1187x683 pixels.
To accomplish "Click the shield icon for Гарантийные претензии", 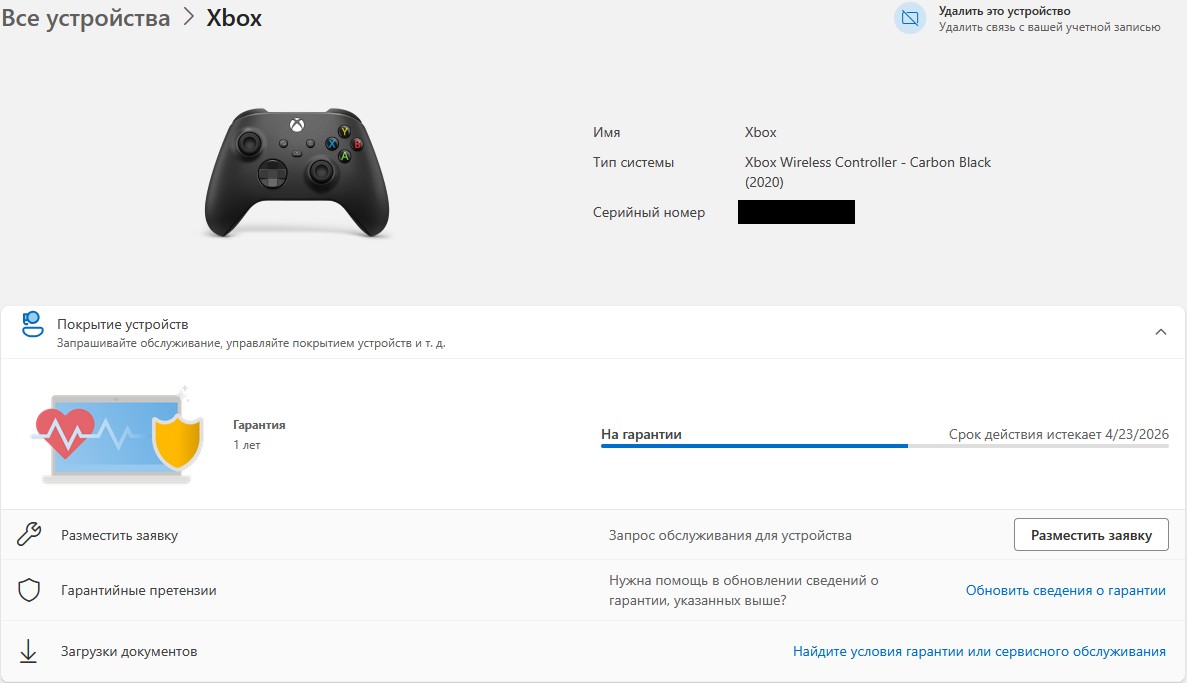I will pos(29,590).
